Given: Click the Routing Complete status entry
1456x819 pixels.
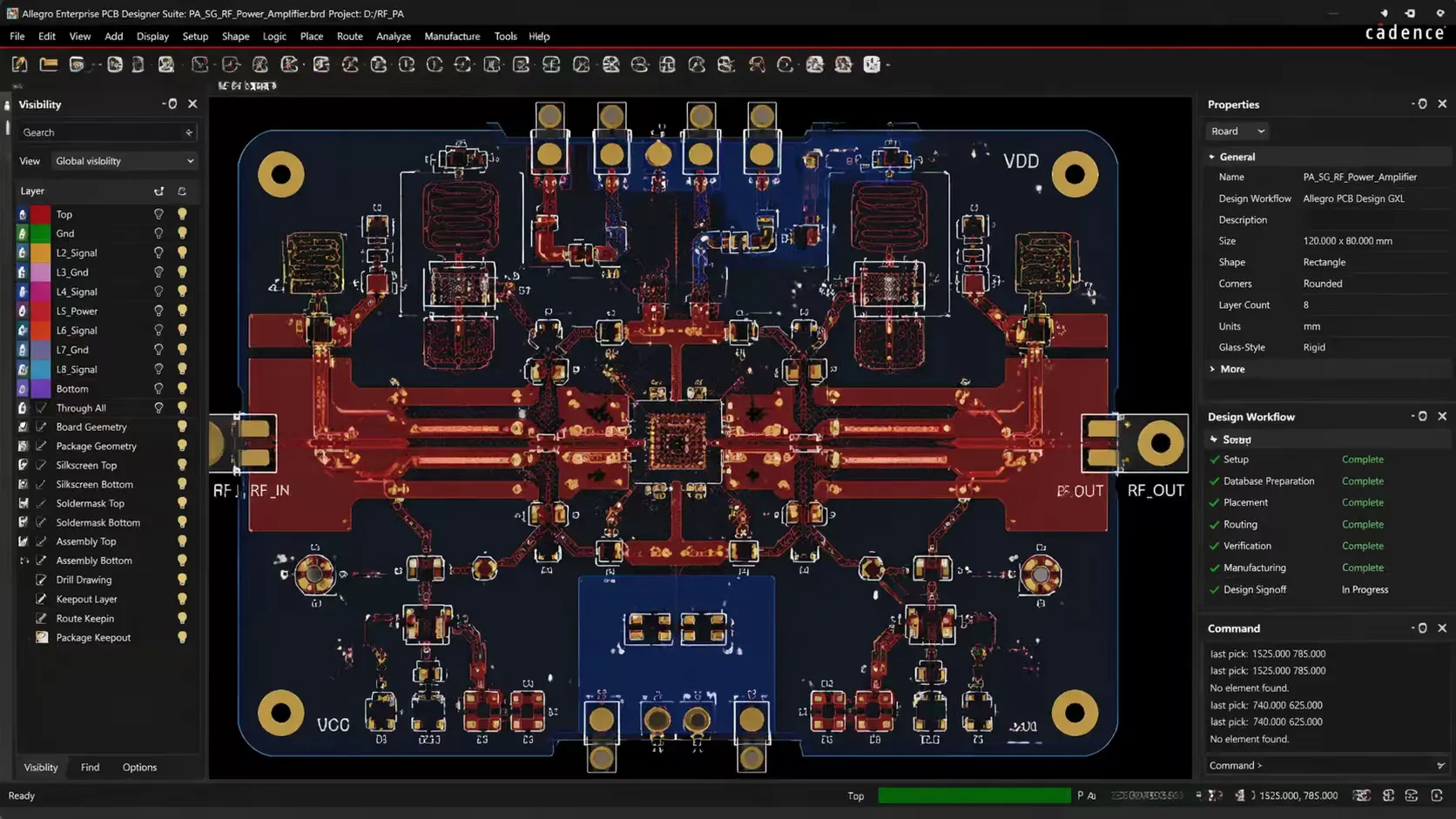Looking at the screenshot, I should coord(1363,524).
